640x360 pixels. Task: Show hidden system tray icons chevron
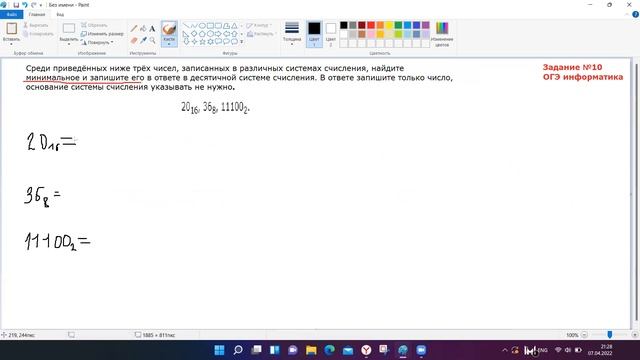click(504, 350)
